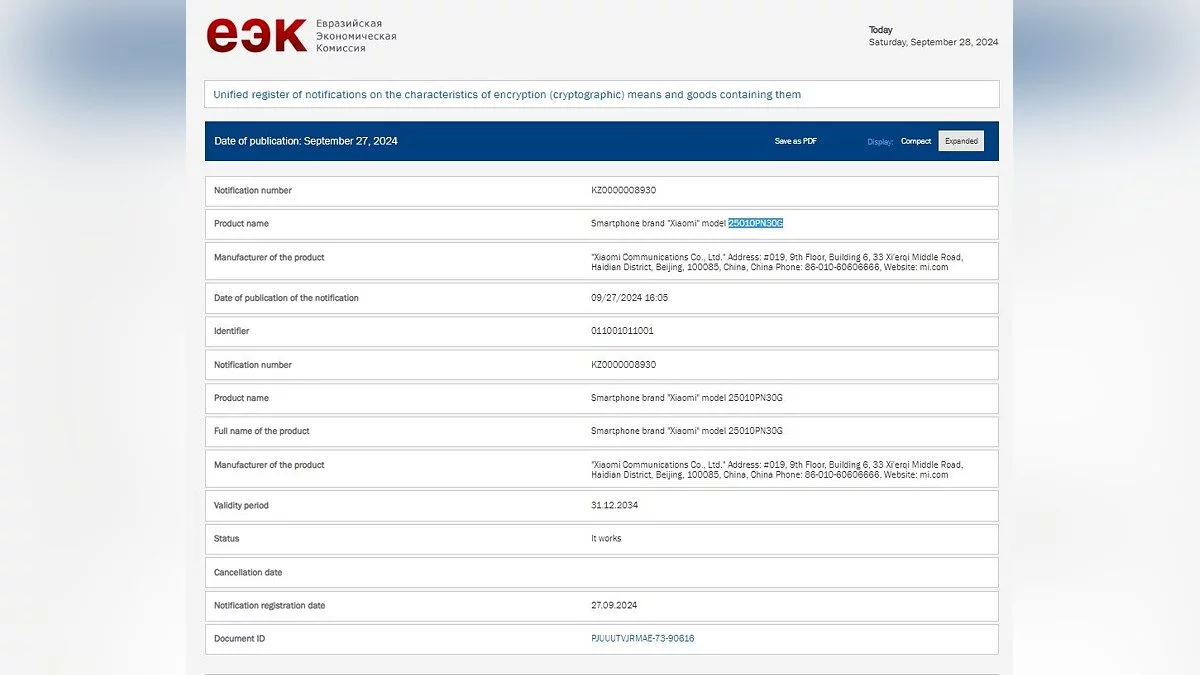This screenshot has height=675, width=1200.
Task: Click the validity date 31.12.2034
Action: pos(614,505)
